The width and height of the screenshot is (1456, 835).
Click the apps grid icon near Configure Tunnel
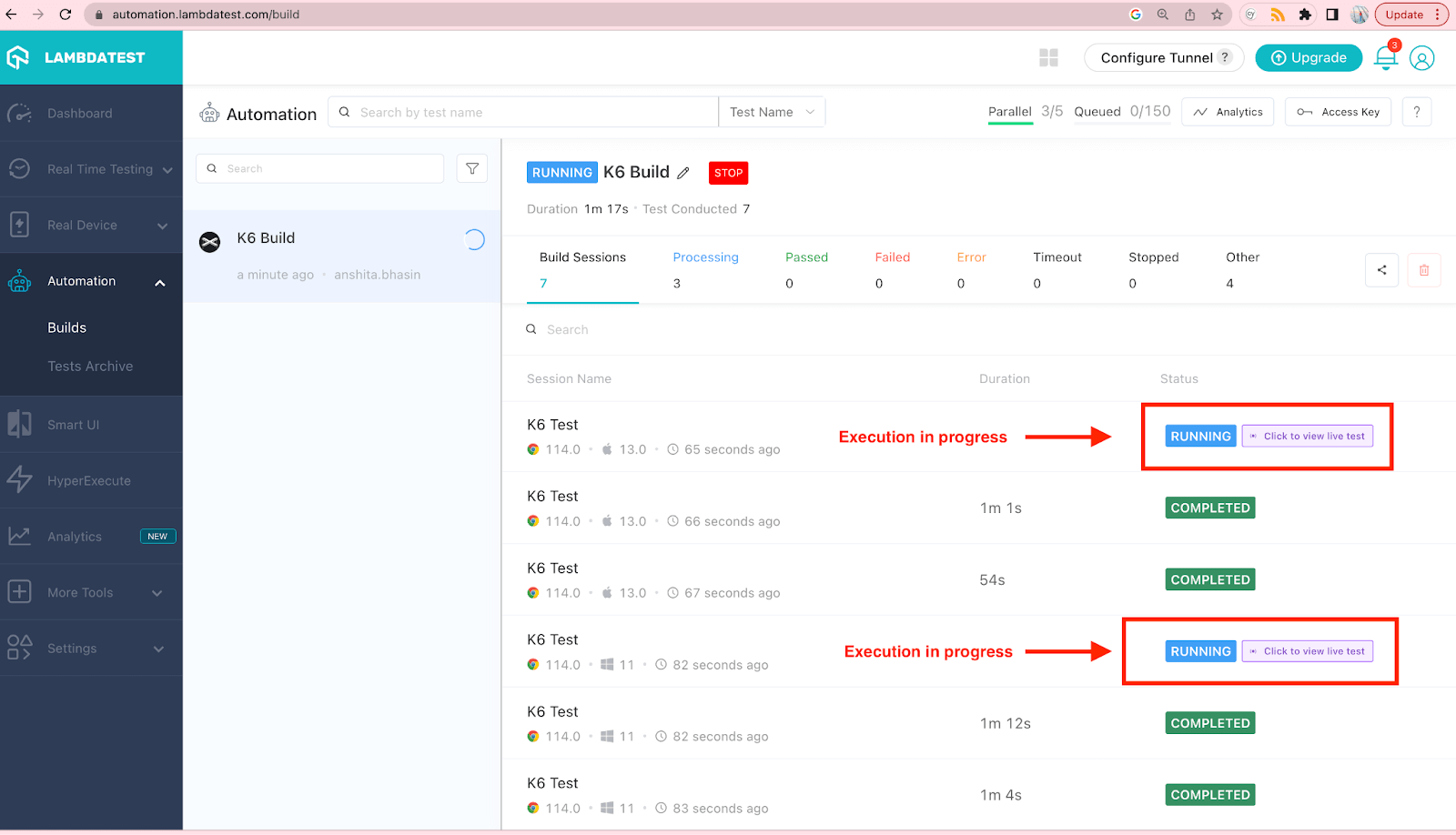click(x=1048, y=57)
